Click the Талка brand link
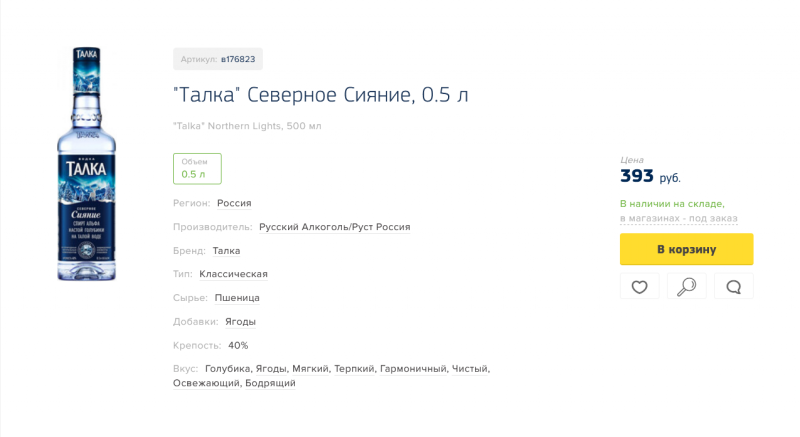This screenshot has width=800, height=437. [x=226, y=251]
